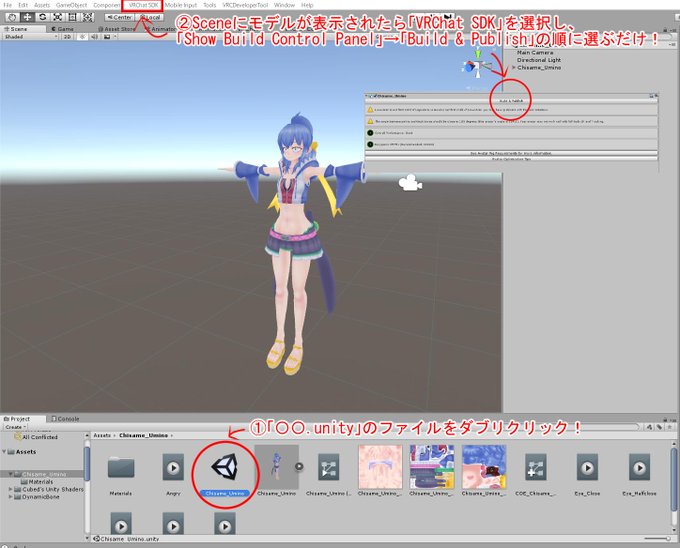Open the File menu

point(7,5)
